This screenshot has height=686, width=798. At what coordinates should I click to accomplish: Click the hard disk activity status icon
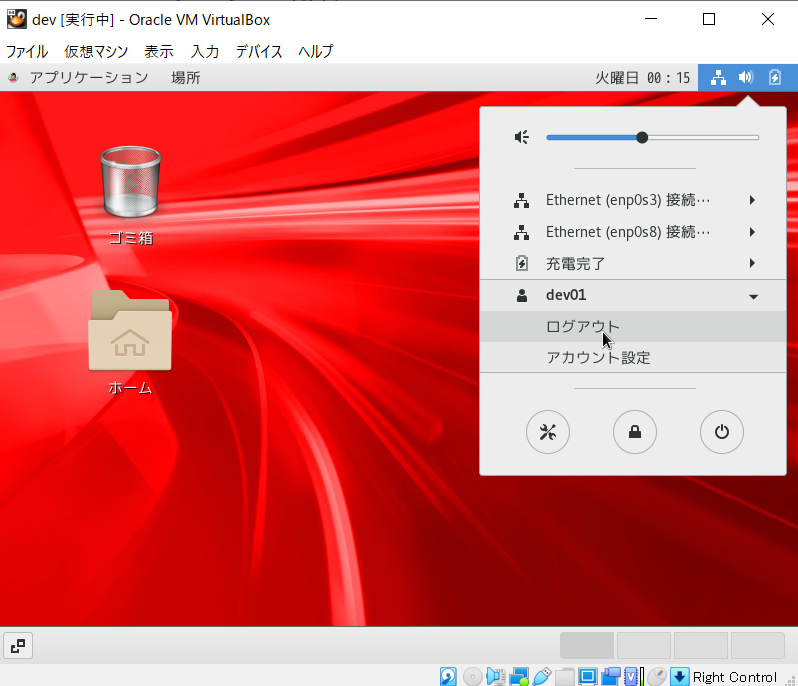448,677
